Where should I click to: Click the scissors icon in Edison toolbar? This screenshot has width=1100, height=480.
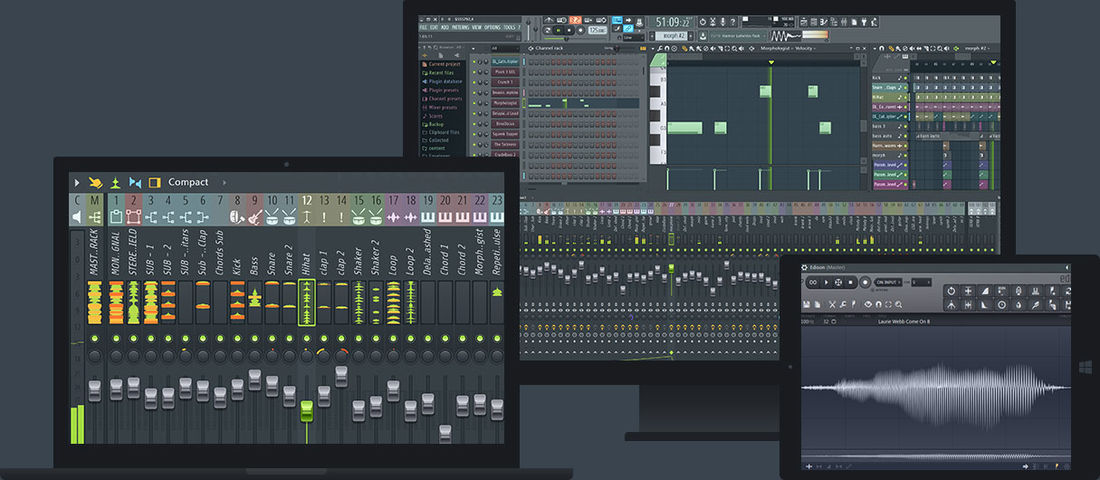click(x=832, y=305)
